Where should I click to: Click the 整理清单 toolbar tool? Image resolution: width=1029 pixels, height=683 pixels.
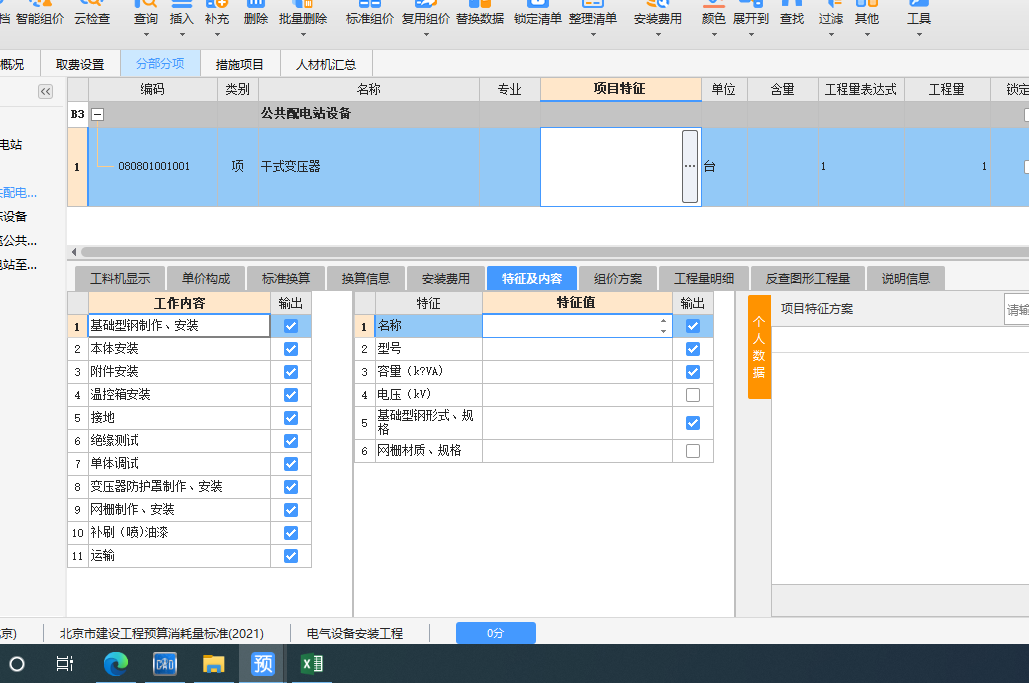[593, 18]
